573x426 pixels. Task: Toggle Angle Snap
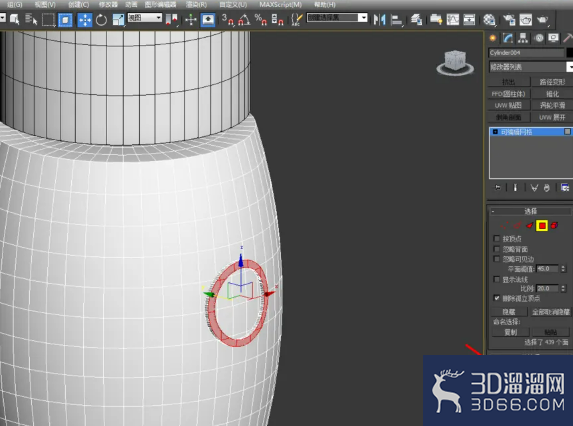point(244,19)
